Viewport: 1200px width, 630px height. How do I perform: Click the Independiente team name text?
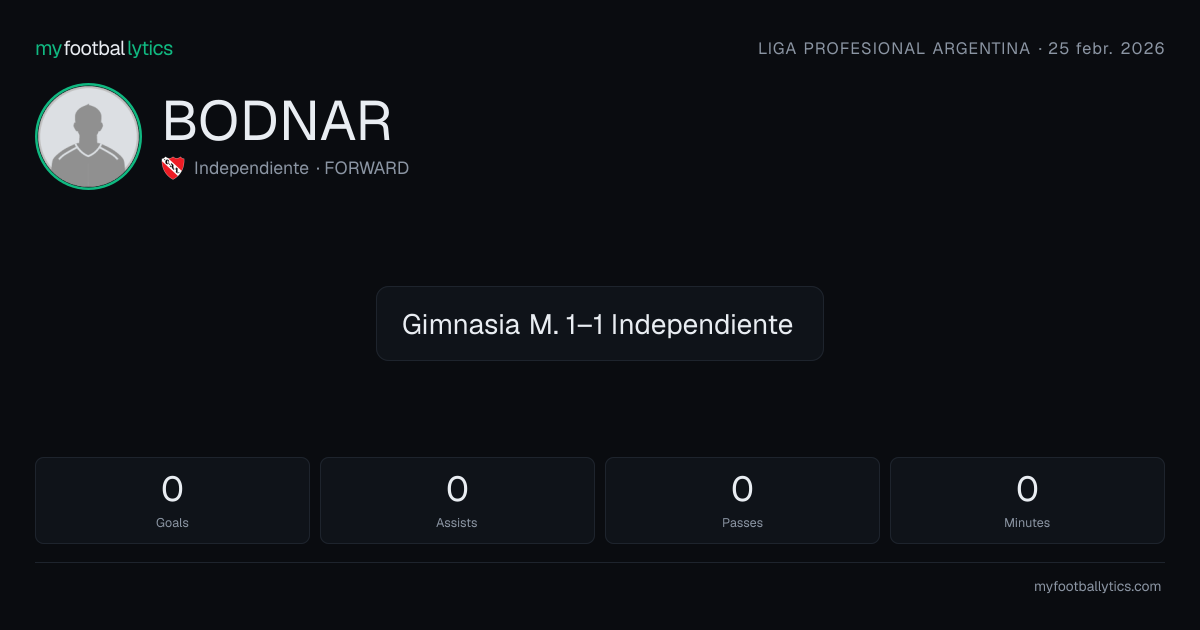pos(251,168)
